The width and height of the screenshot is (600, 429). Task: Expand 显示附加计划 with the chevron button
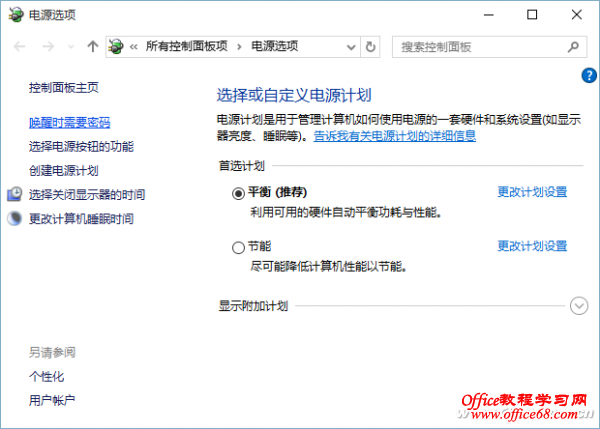(x=579, y=306)
